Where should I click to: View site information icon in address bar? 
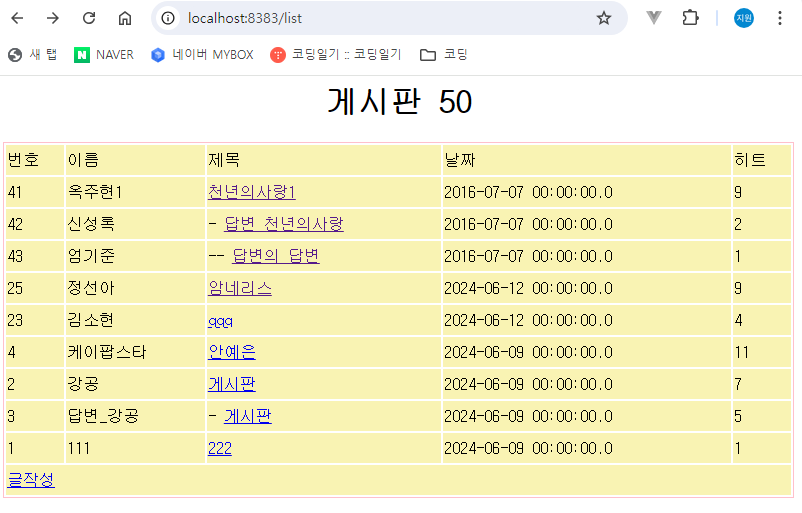pyautogui.click(x=168, y=18)
